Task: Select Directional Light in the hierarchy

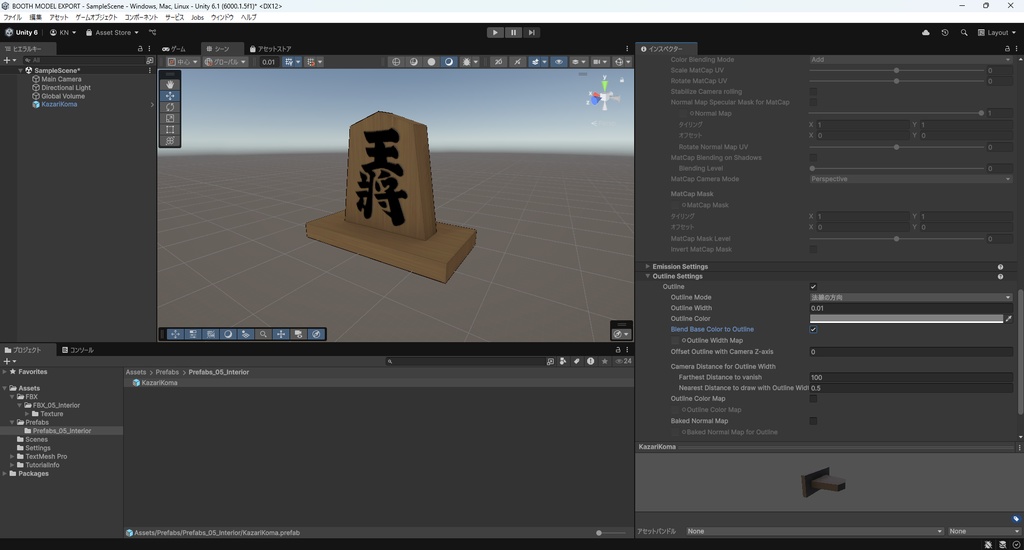Action: pyautogui.click(x=65, y=88)
